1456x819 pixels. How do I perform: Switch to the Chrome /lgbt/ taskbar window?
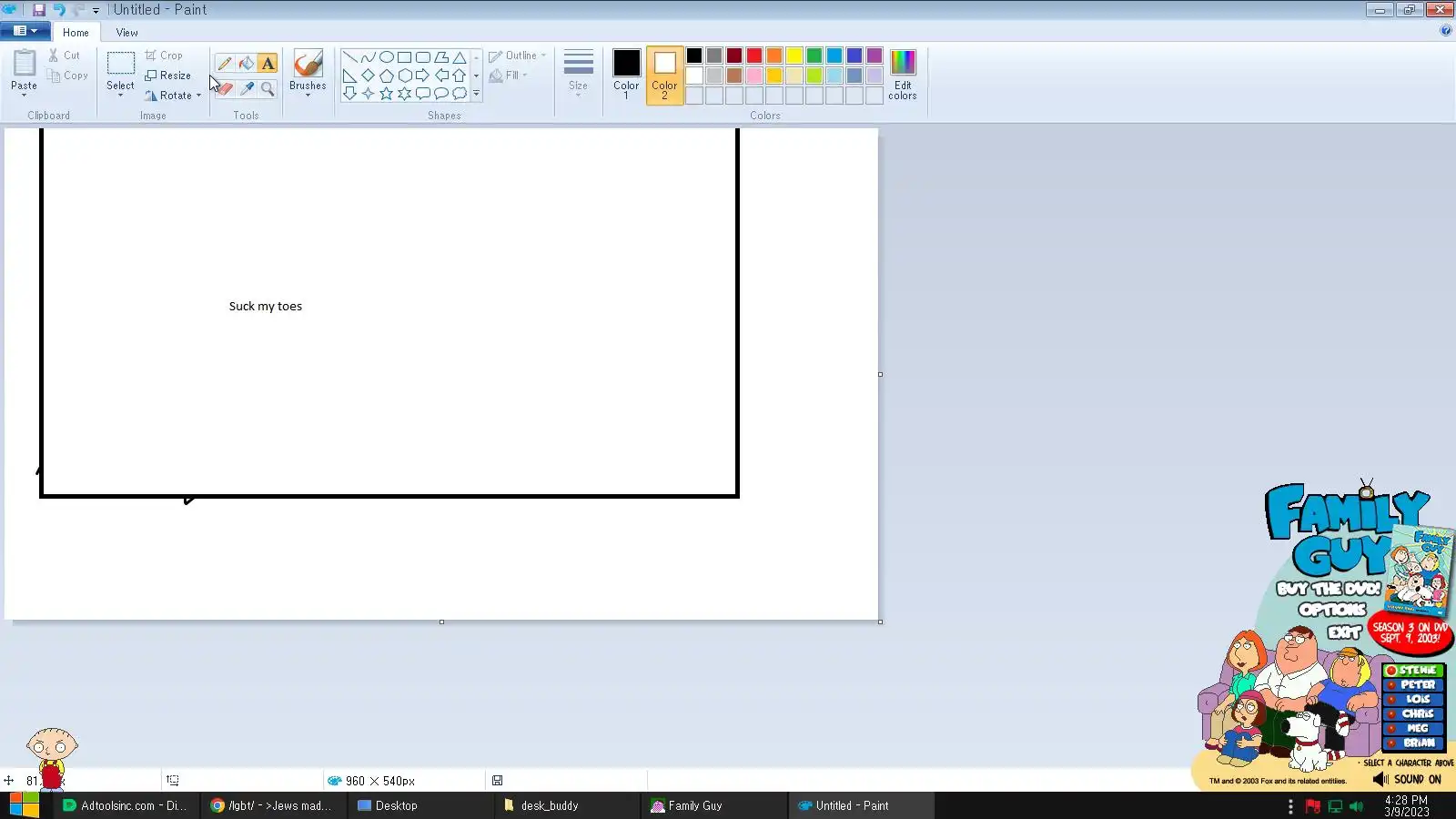(273, 806)
